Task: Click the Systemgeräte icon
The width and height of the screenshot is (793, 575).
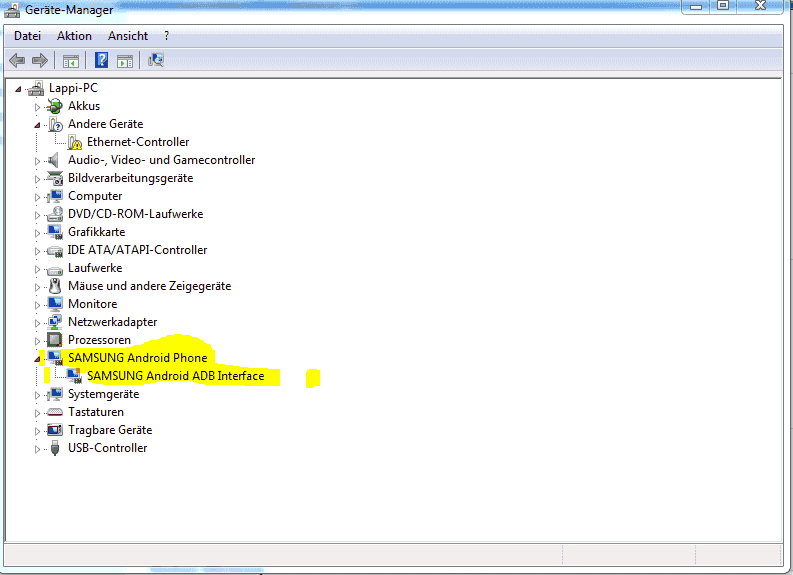Action: (x=55, y=394)
